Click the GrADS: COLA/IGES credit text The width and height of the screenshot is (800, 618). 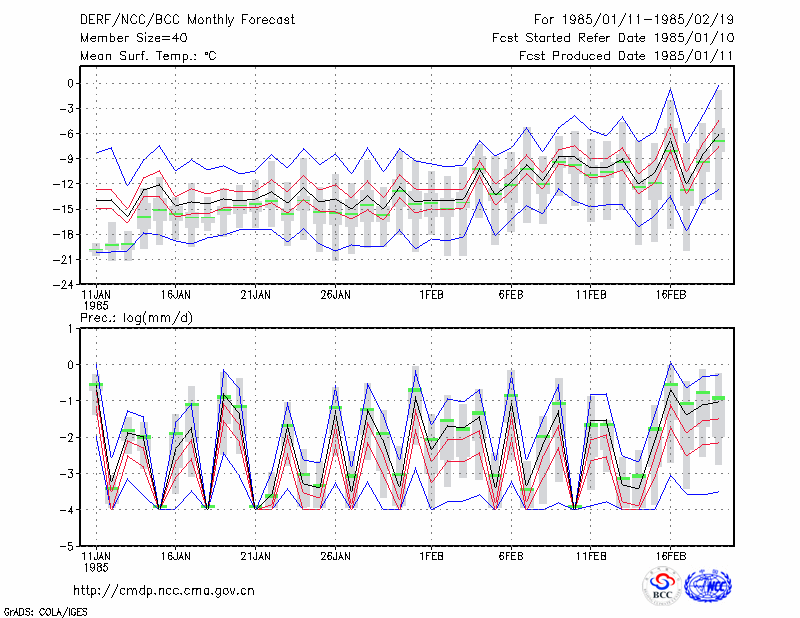click(x=45, y=612)
